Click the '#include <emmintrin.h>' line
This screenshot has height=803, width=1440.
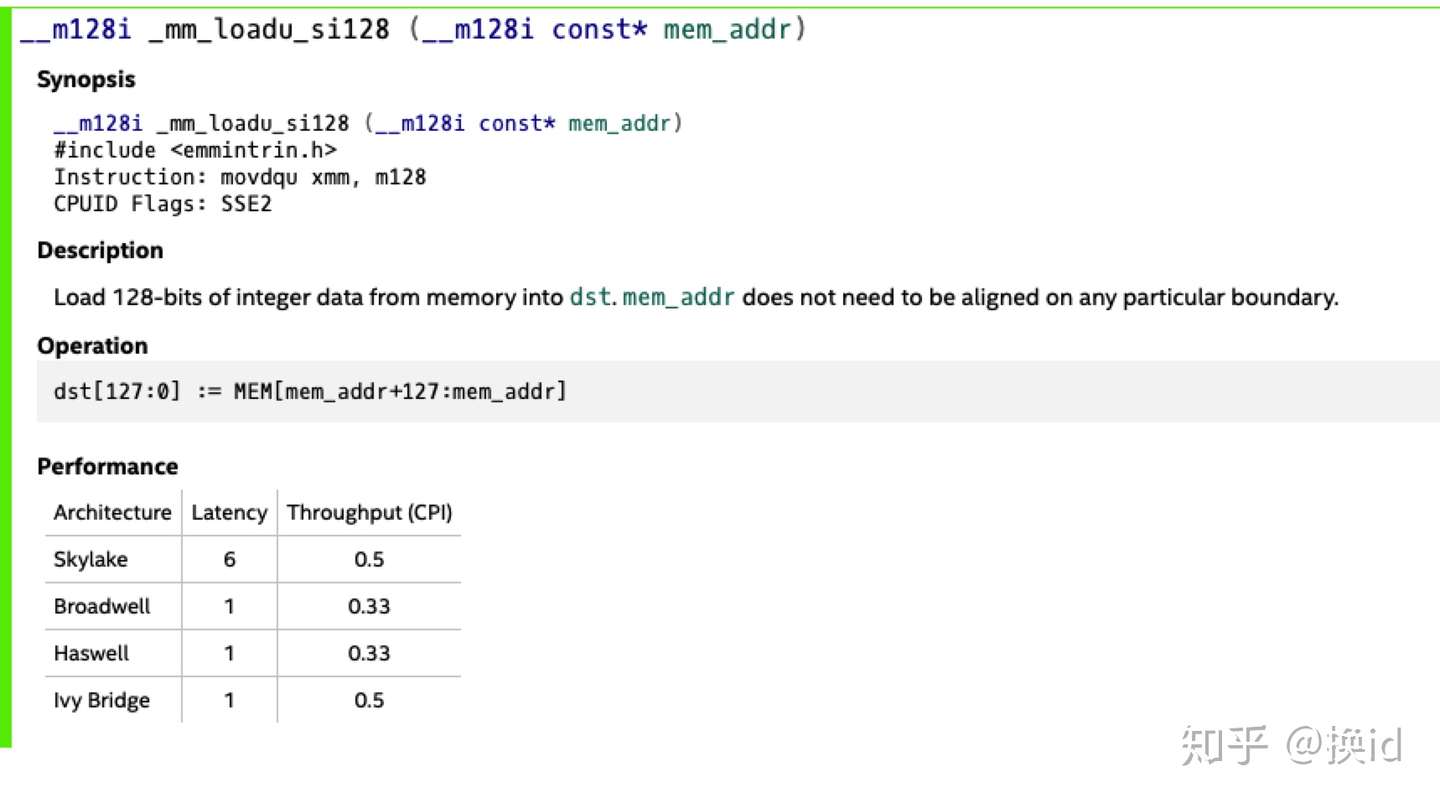coord(195,150)
